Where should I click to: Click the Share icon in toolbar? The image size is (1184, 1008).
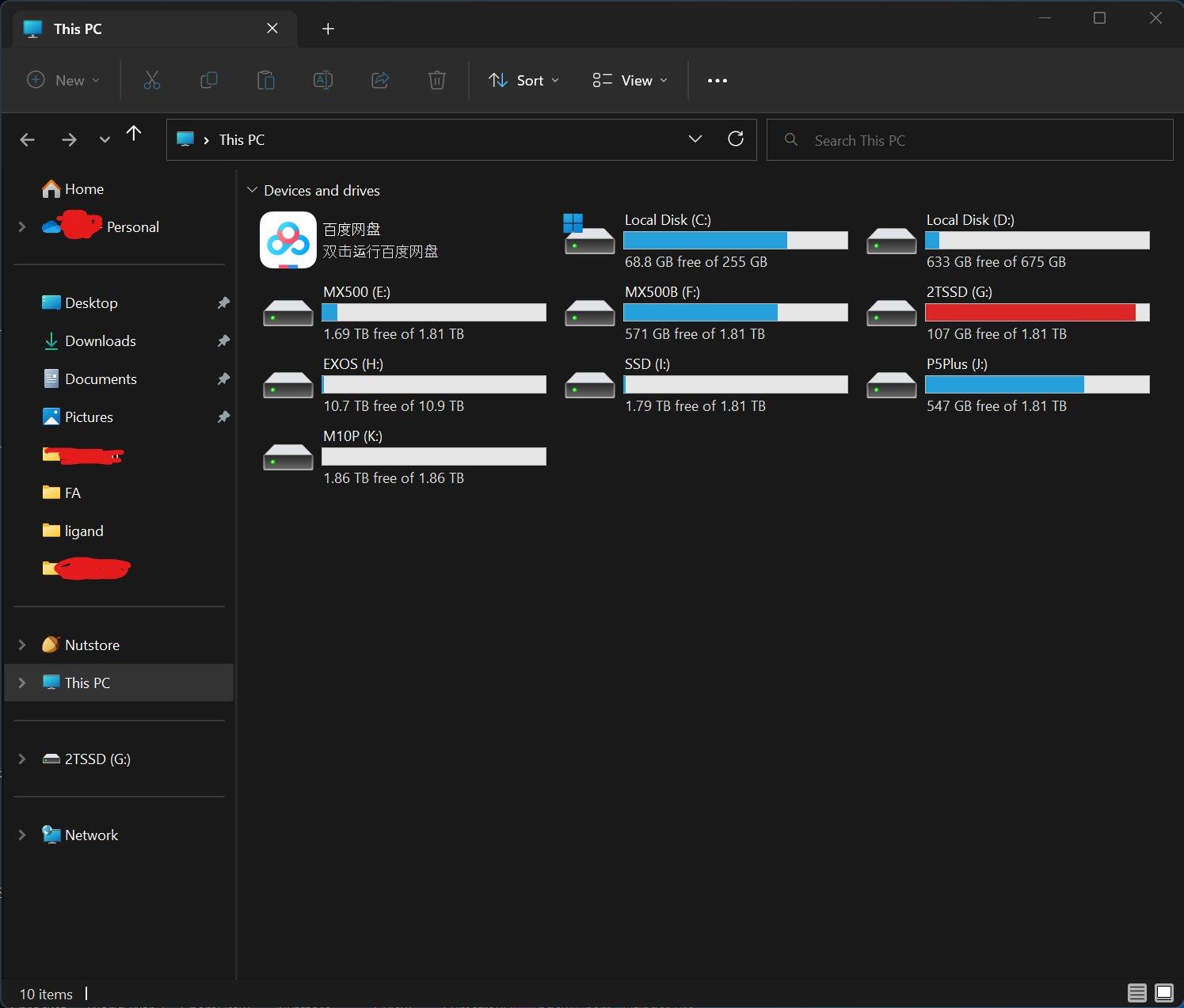pos(380,80)
